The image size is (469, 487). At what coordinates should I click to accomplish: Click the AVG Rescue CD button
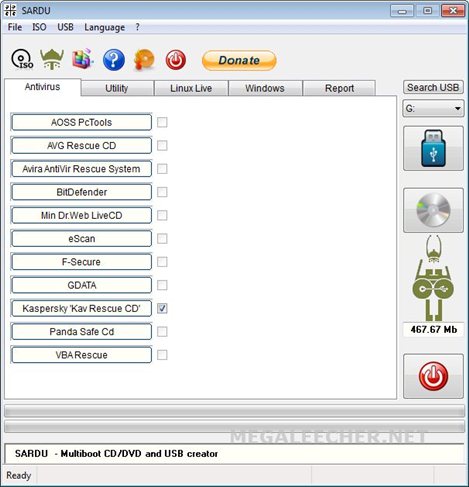81,146
